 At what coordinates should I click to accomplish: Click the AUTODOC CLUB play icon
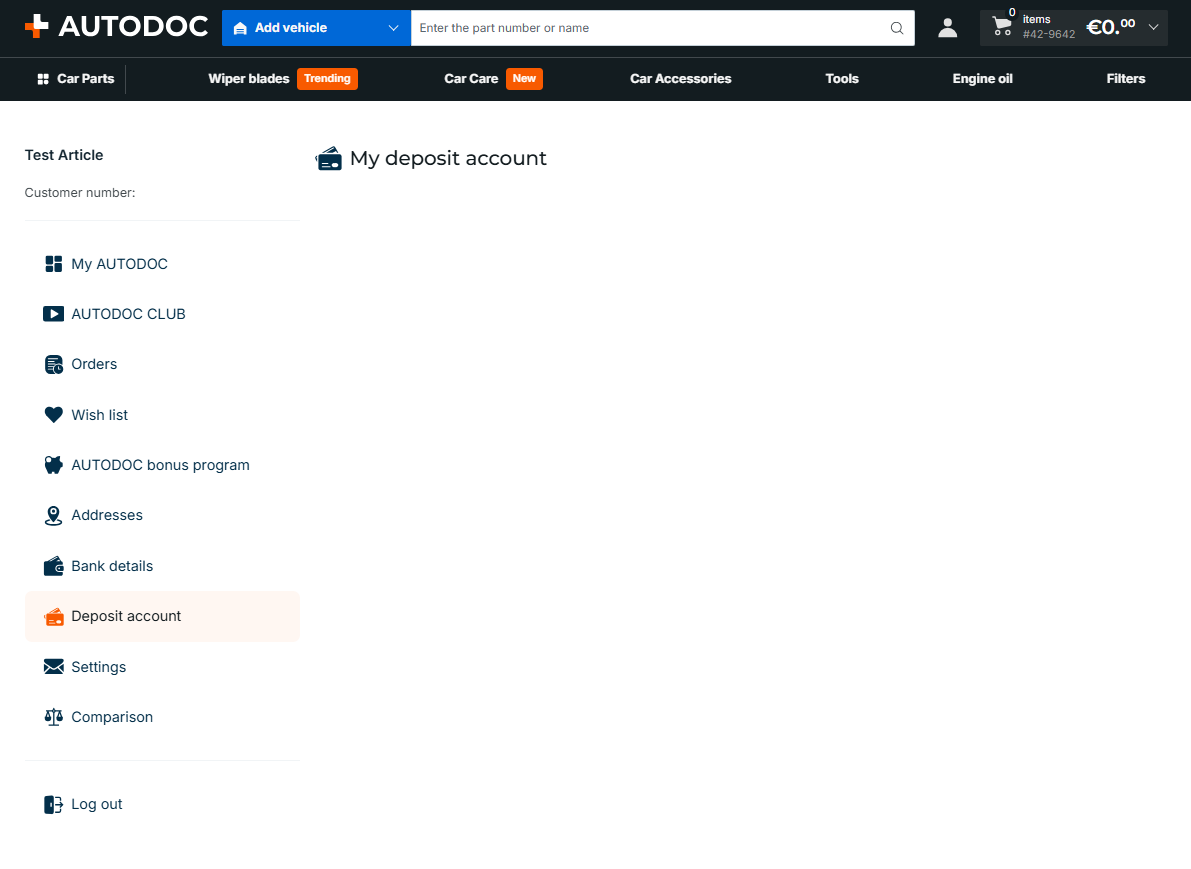pyautogui.click(x=53, y=314)
